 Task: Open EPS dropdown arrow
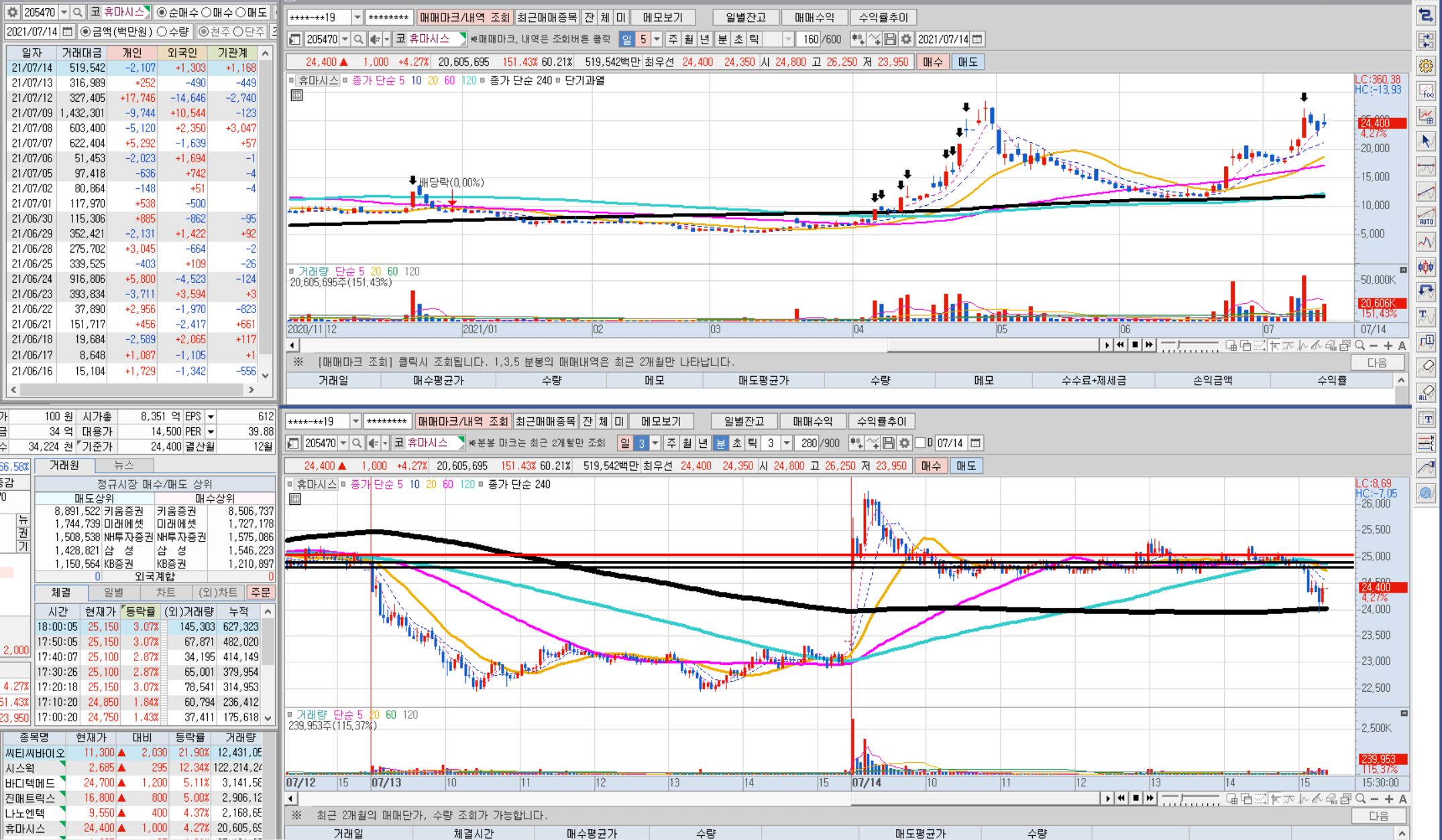[x=211, y=416]
